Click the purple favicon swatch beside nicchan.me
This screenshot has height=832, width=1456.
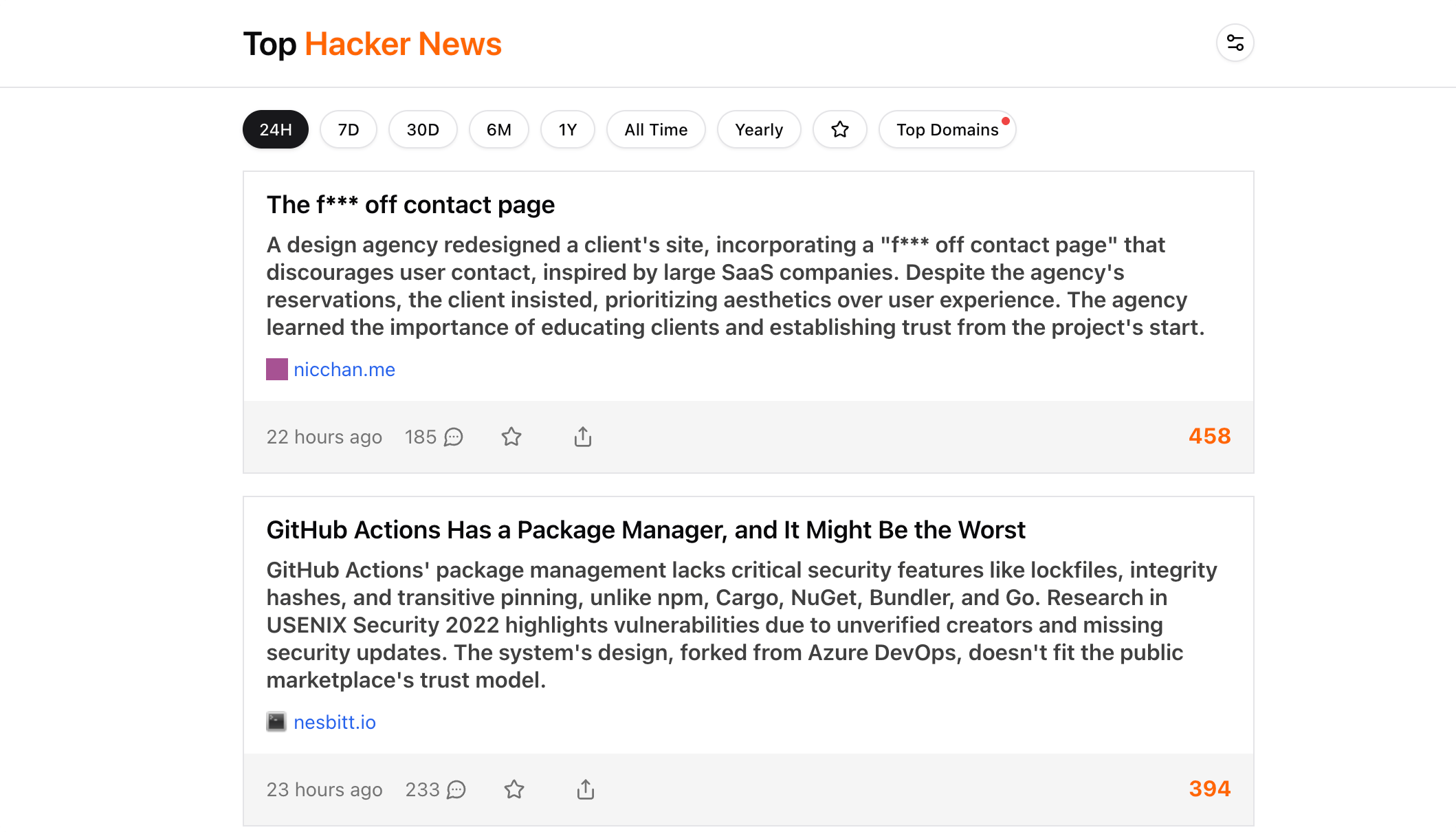tap(276, 369)
